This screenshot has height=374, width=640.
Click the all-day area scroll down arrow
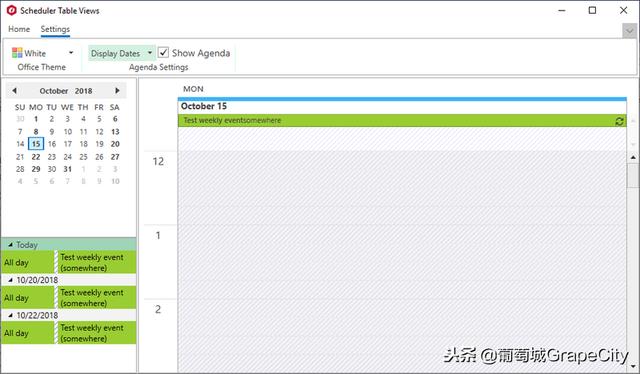(x=633, y=144)
